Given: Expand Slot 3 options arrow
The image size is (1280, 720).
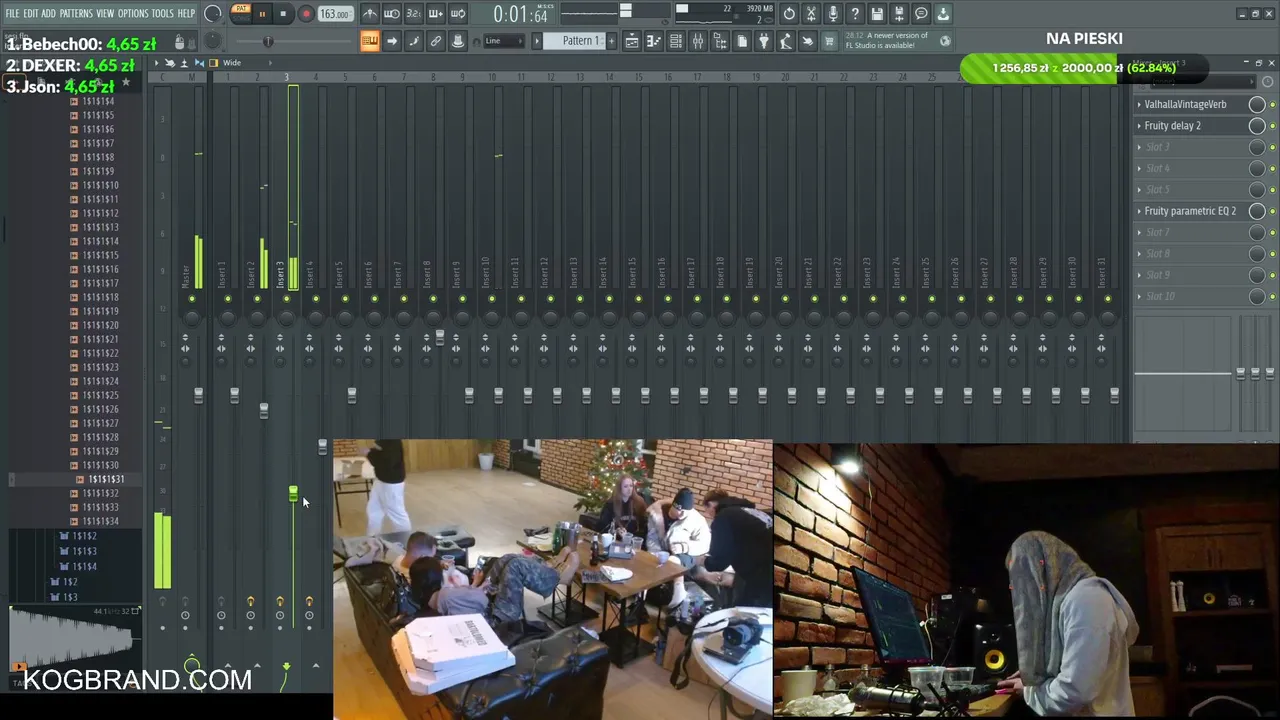Looking at the screenshot, I should pyautogui.click(x=1139, y=147).
